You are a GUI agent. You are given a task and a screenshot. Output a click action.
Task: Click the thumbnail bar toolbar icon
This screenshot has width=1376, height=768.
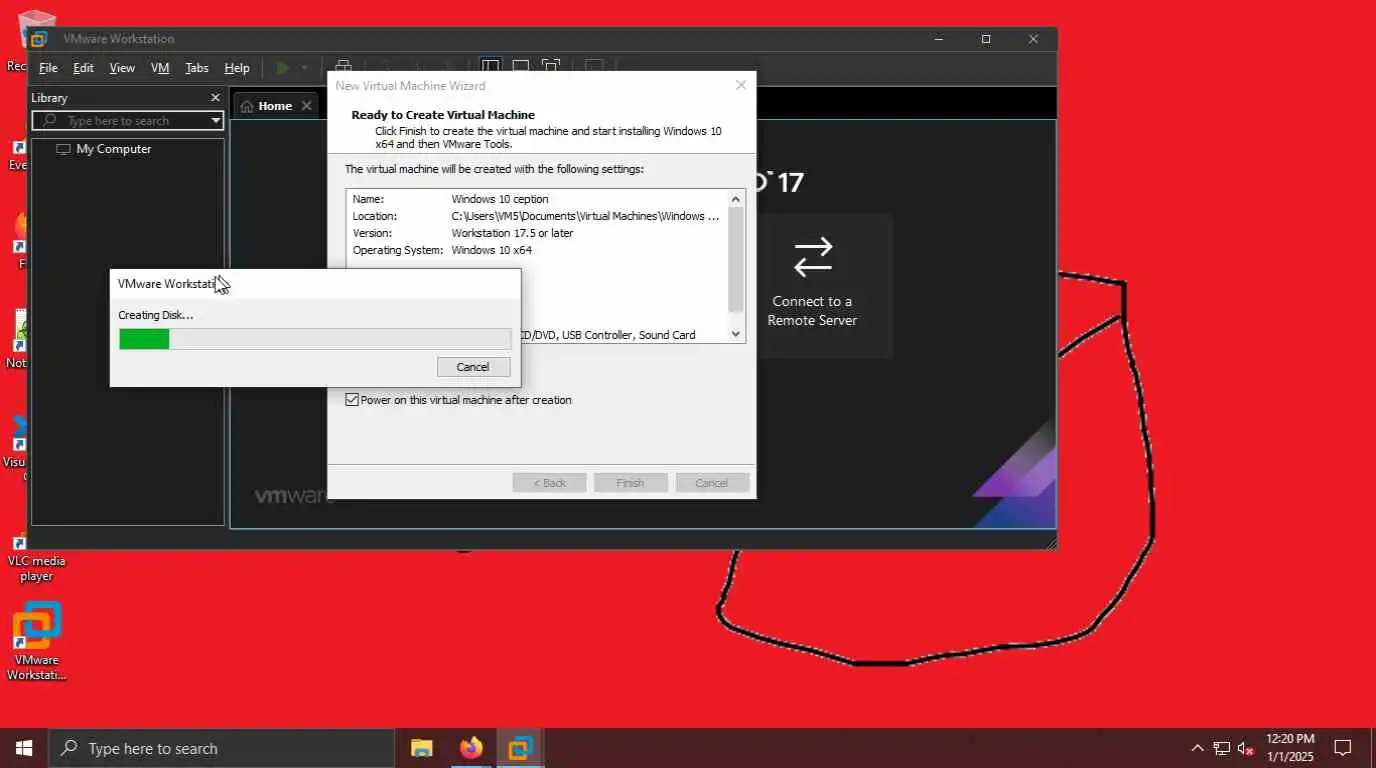[521, 68]
